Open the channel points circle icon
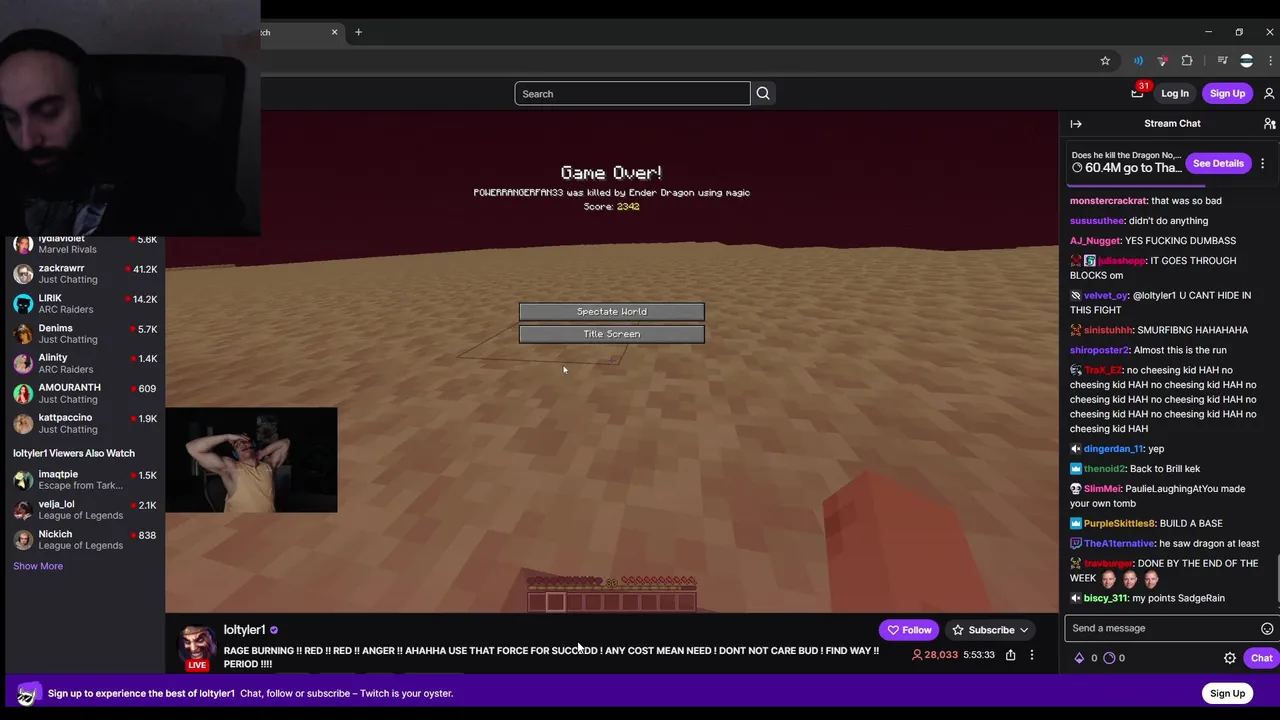Screen dimensions: 1280x720 coord(1109,658)
